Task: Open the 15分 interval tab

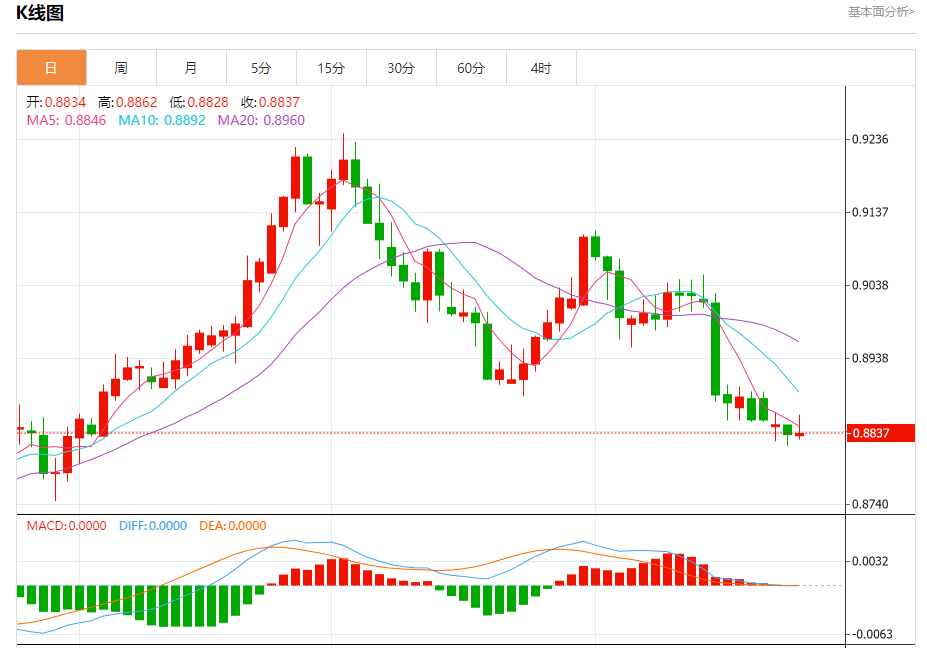Action: pos(331,68)
